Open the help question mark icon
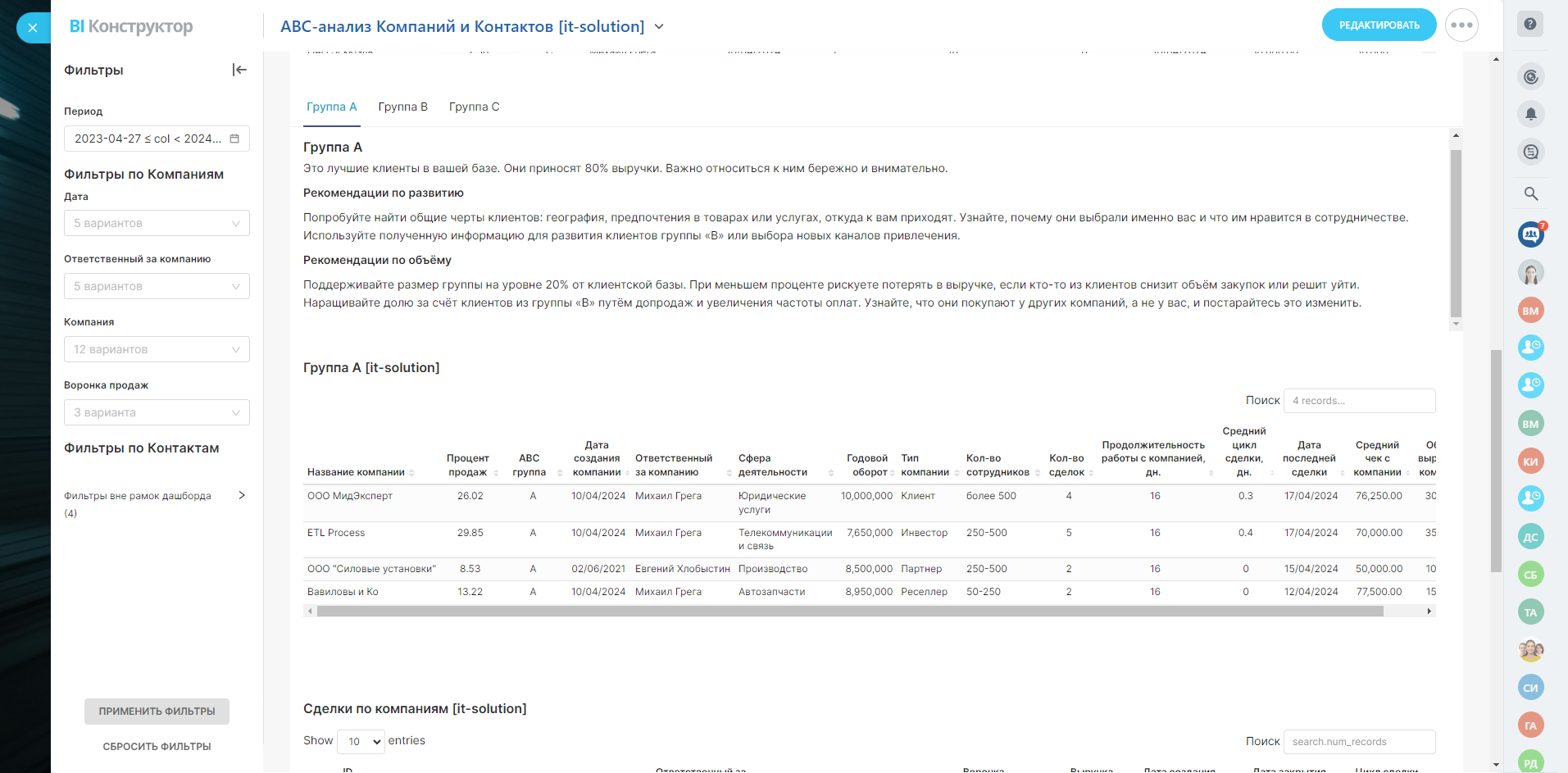 (1530, 24)
